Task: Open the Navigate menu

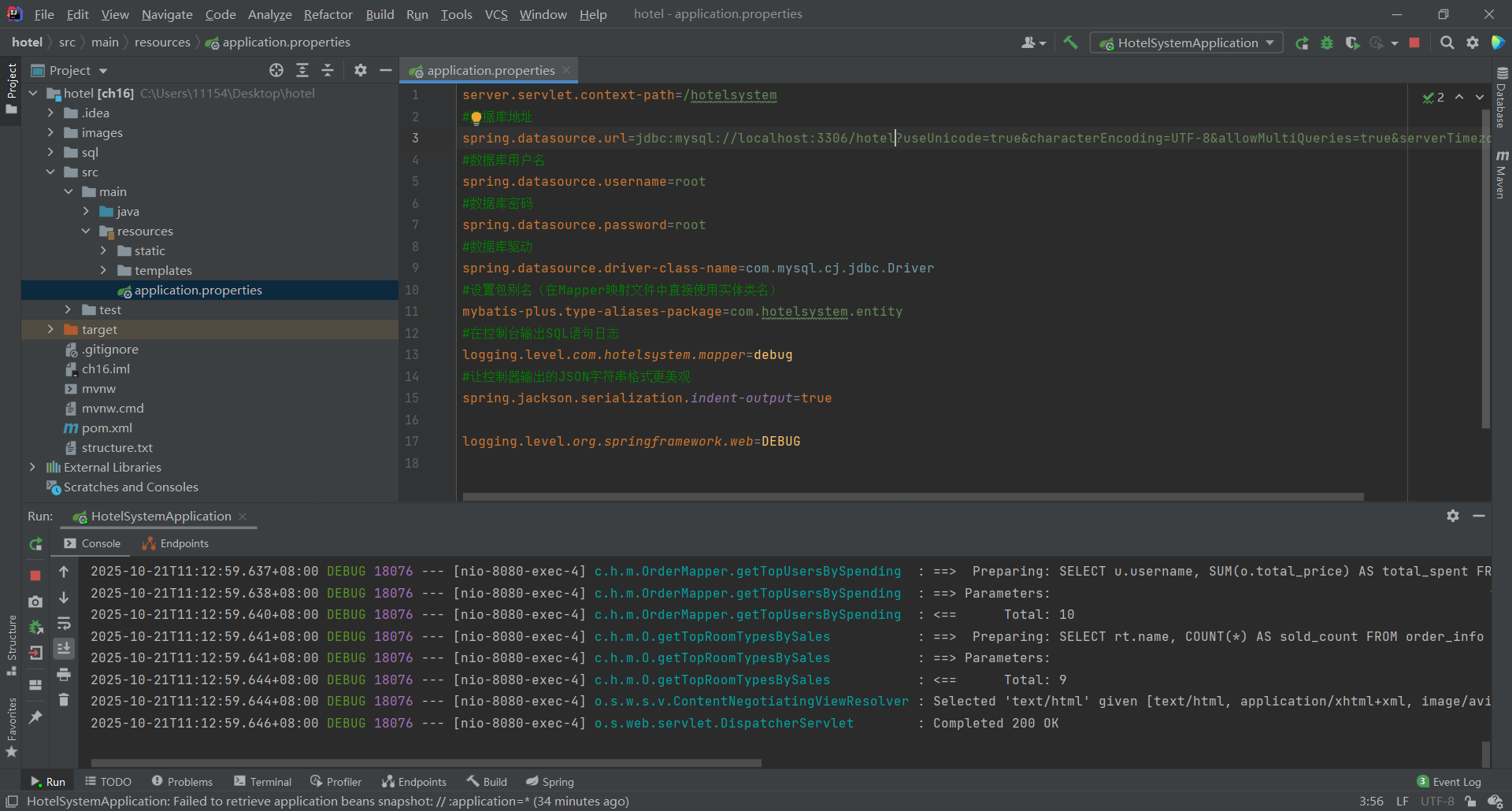Action: point(167,14)
